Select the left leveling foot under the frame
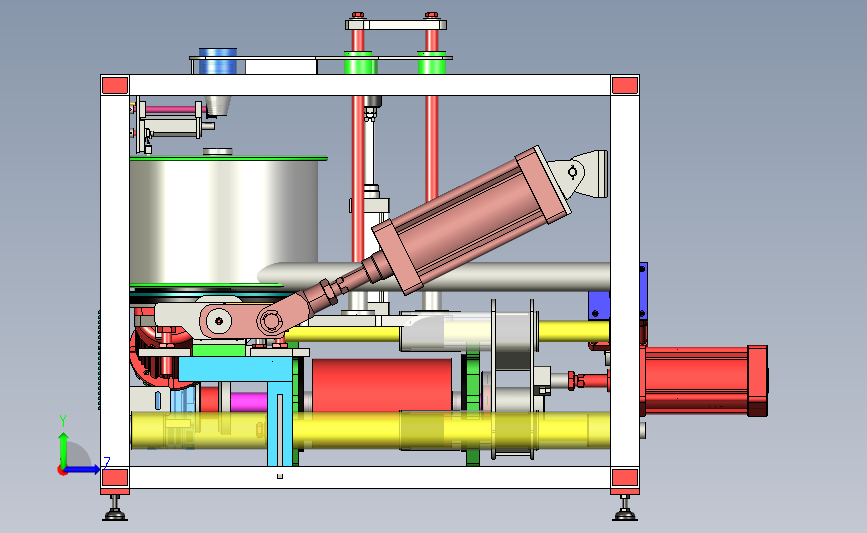This screenshot has height=533, width=867. coord(115,509)
